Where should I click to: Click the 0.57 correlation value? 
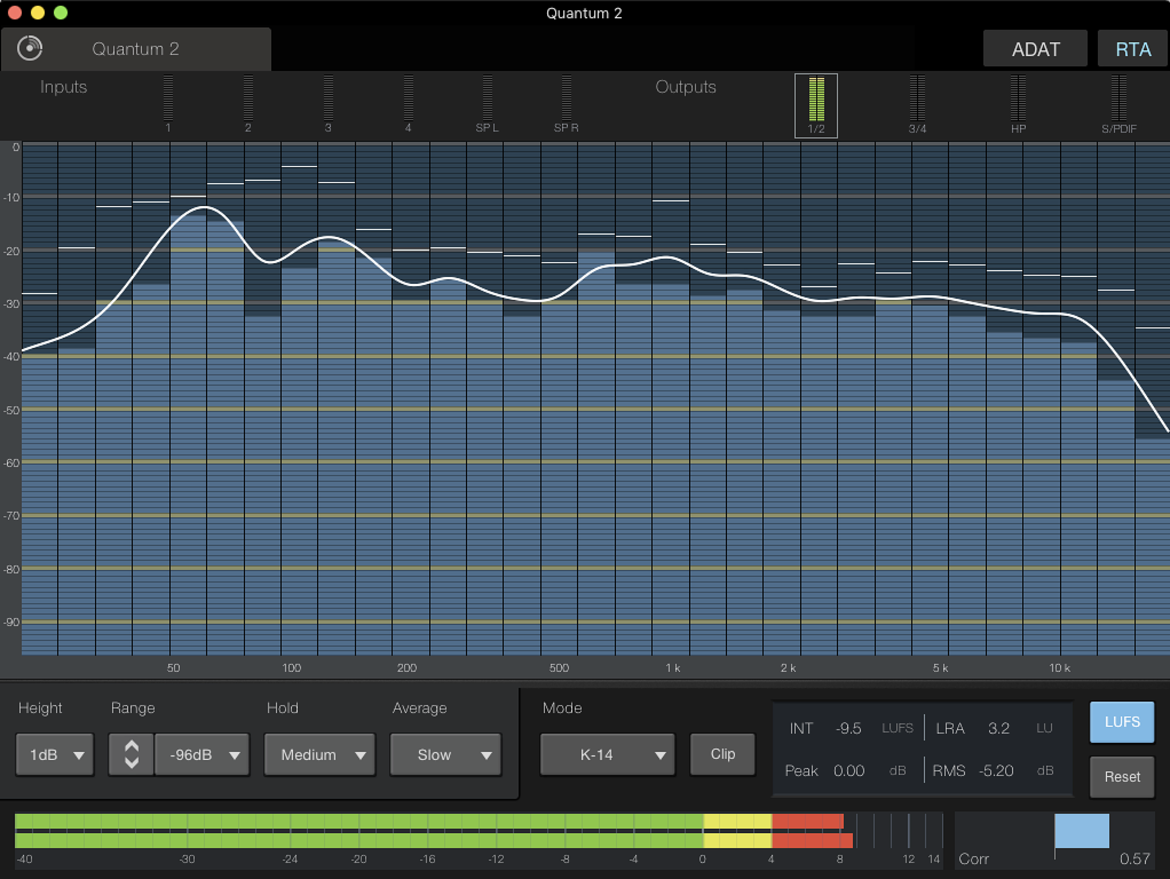pyautogui.click(x=1134, y=859)
